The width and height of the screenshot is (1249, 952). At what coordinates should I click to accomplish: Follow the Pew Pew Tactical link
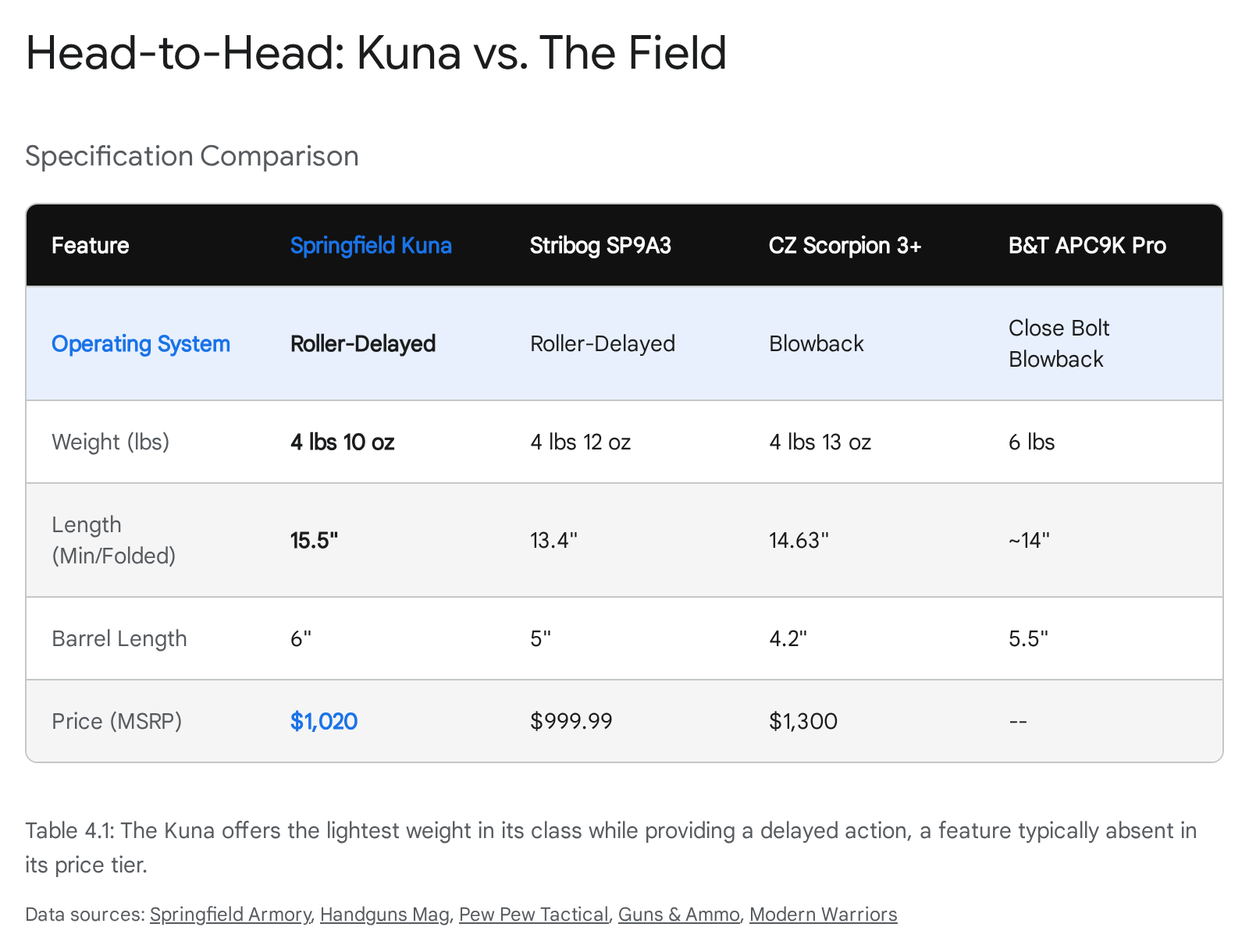pyautogui.click(x=533, y=914)
